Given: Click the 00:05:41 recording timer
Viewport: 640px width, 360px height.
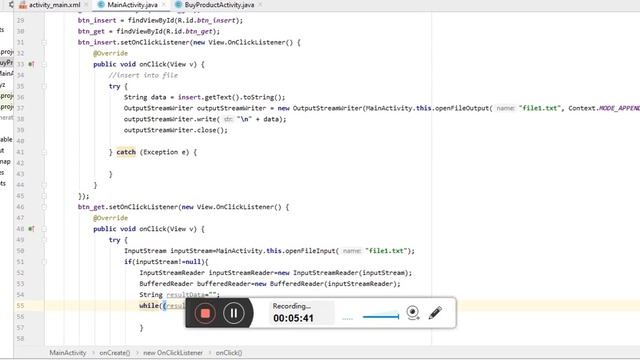Looking at the screenshot, I should 293,318.
